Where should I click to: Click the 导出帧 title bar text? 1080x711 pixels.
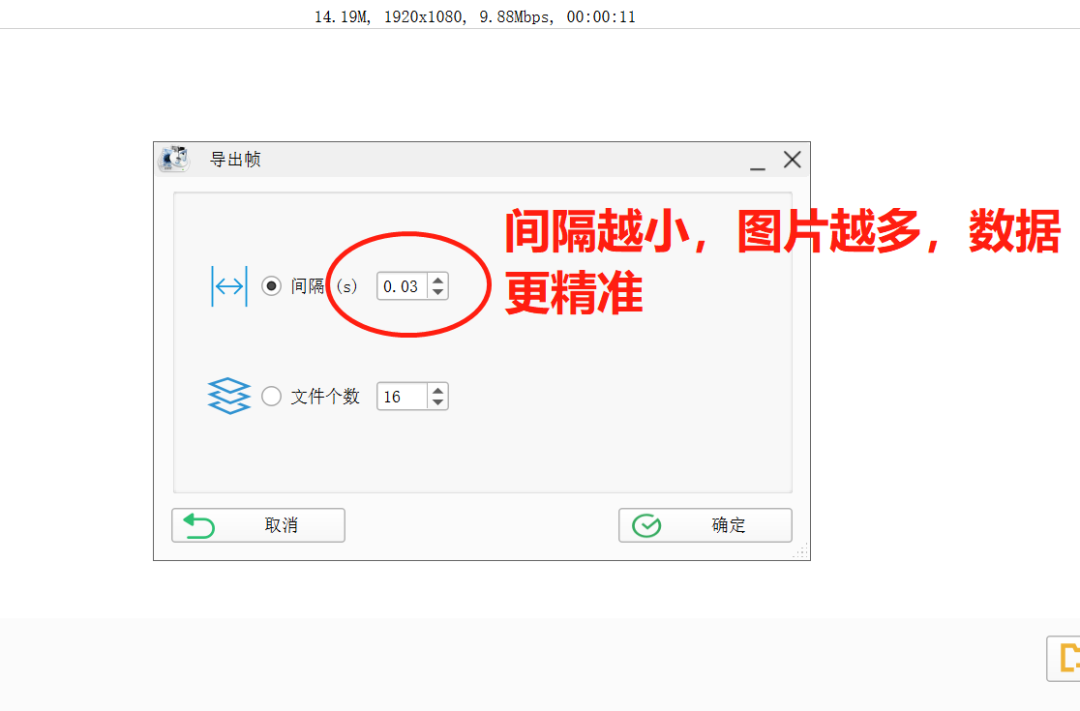236,160
